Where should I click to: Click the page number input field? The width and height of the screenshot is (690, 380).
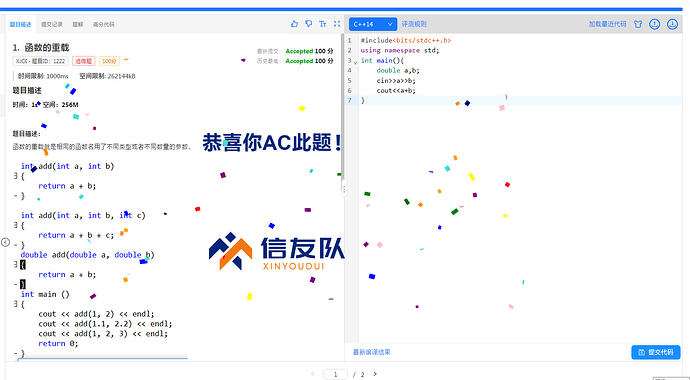335,374
